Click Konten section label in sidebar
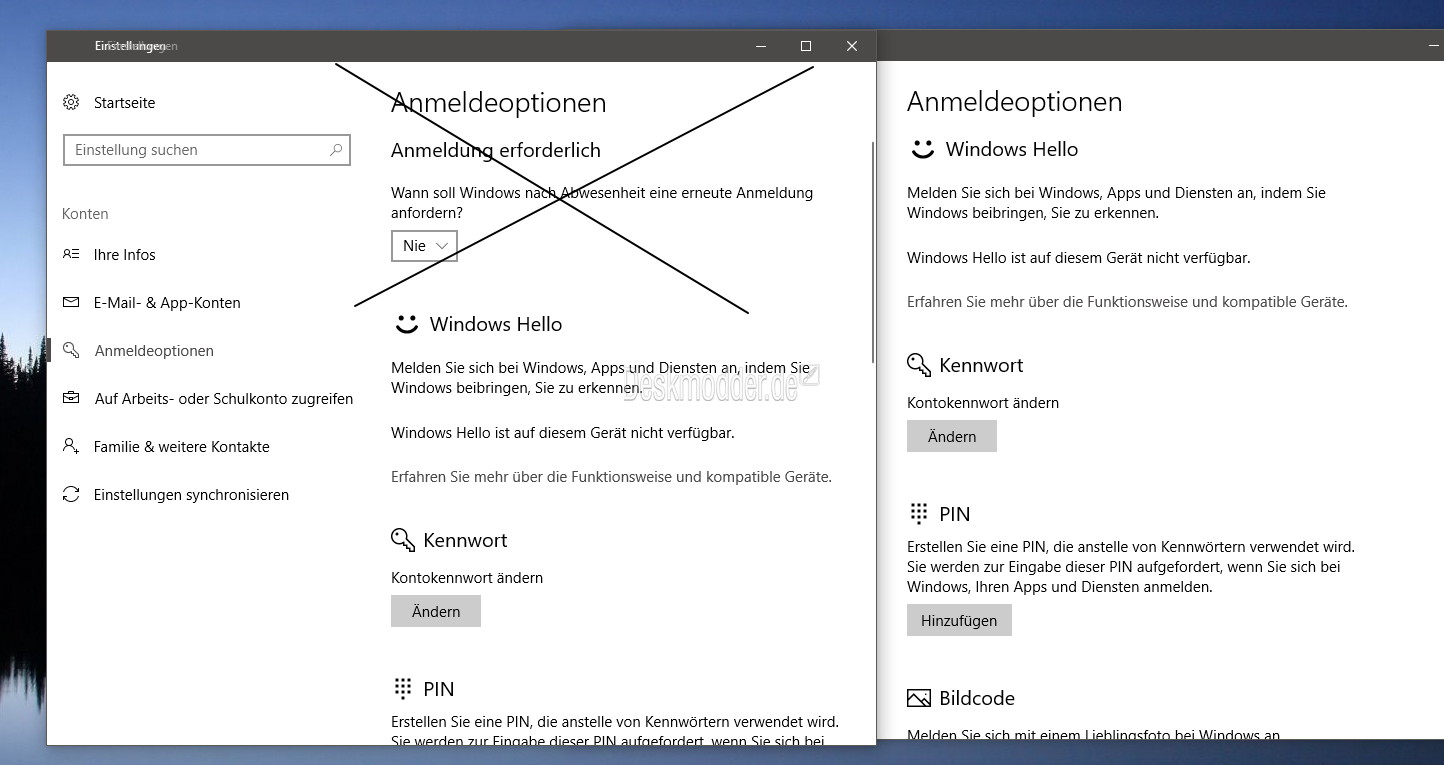Image resolution: width=1444 pixels, height=765 pixels. click(85, 213)
